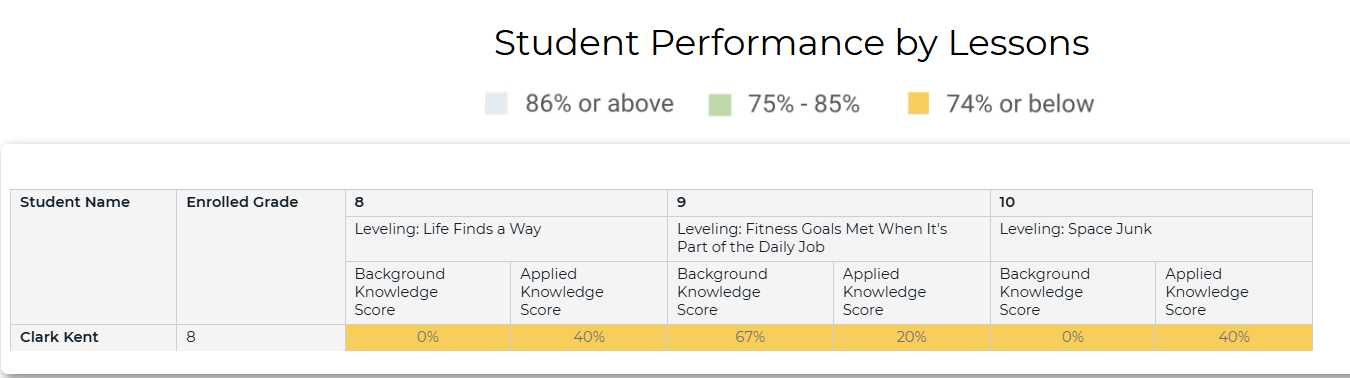This screenshot has height=378, width=1350.
Task: Click the green 75% - 85% legend swatch
Action: point(720,104)
